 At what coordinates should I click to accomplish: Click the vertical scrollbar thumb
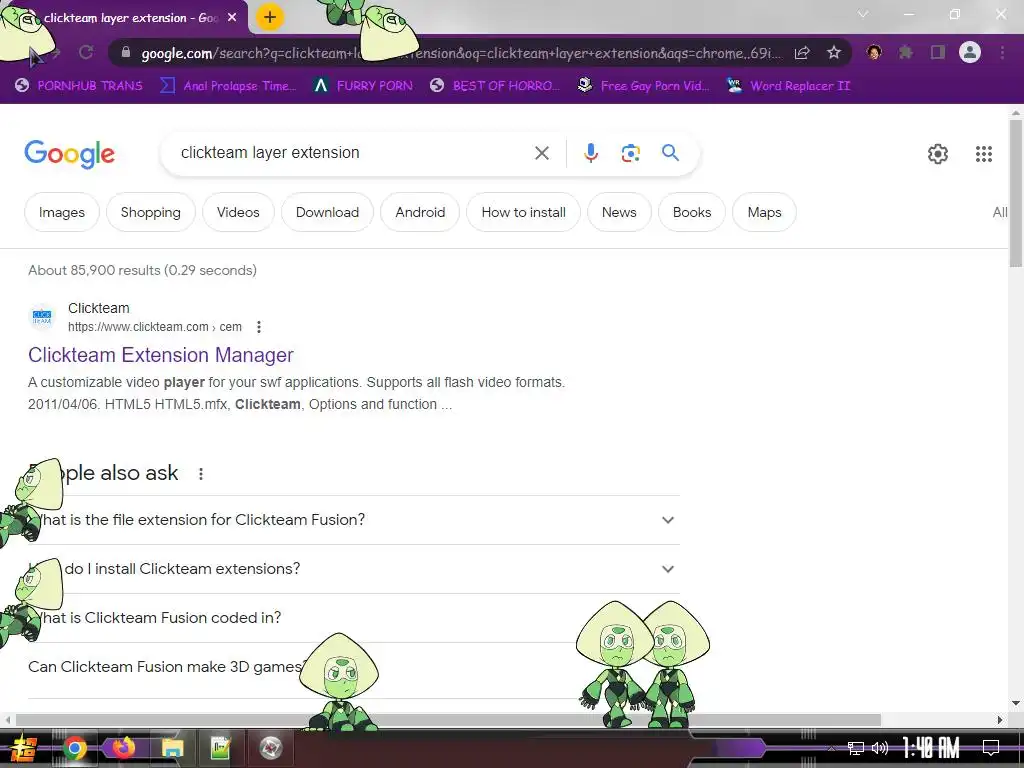coord(1016,193)
